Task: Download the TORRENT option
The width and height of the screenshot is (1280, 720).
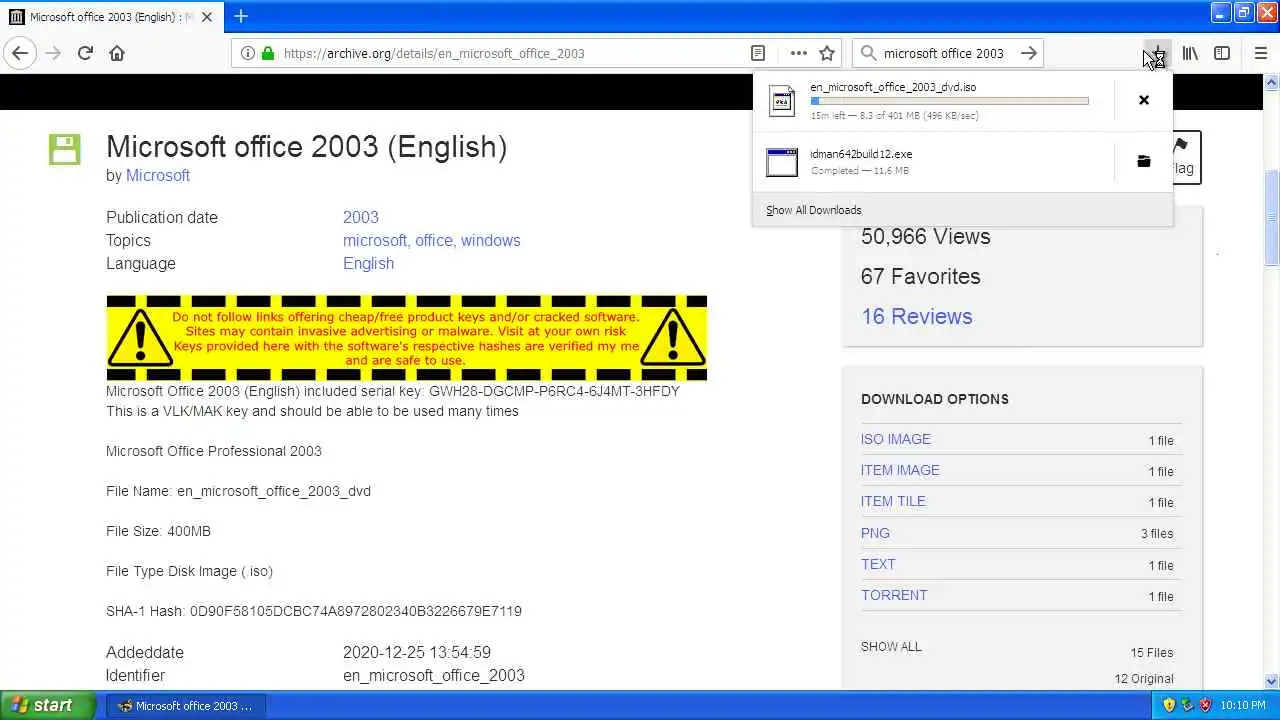Action: [894, 595]
